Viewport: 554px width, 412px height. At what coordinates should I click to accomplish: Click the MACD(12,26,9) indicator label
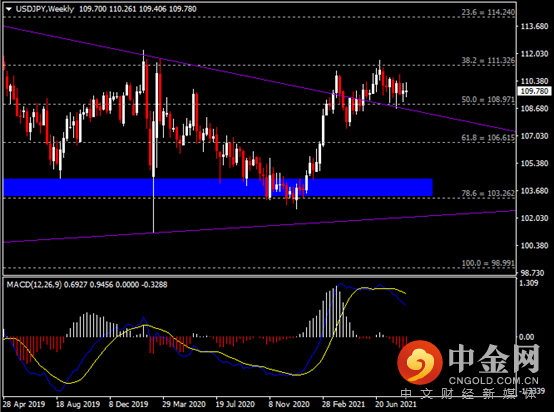pos(34,285)
